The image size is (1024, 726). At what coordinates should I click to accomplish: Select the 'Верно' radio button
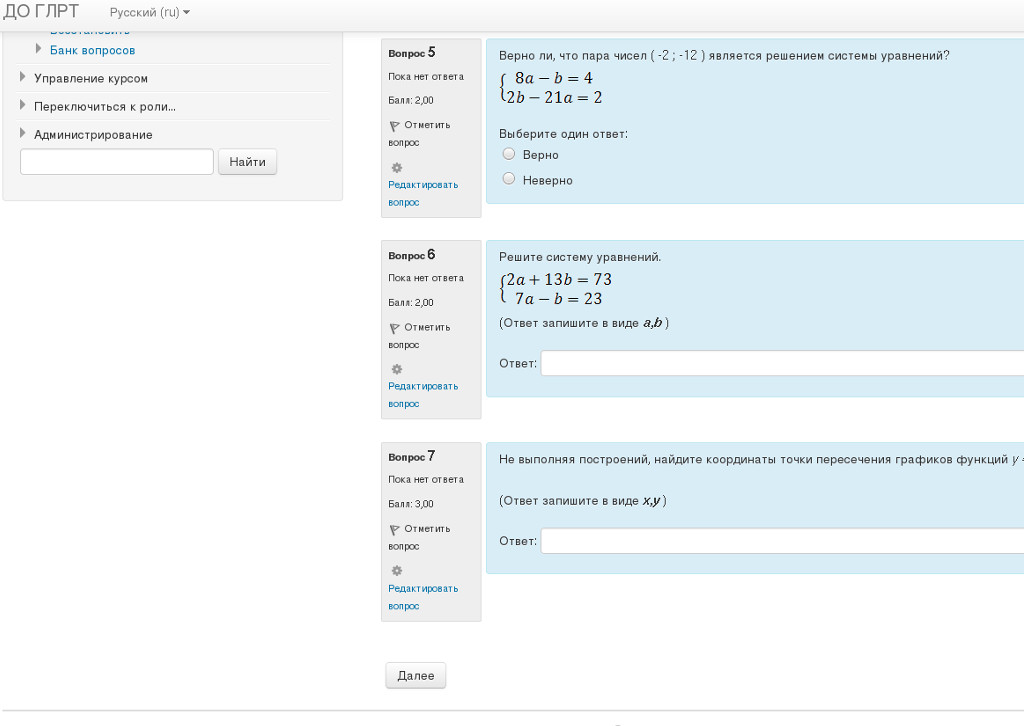[x=509, y=155]
